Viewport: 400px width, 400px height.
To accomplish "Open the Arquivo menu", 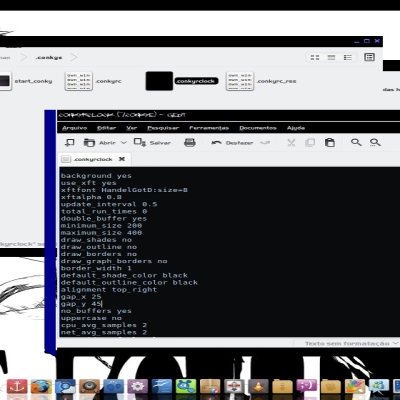I will click(x=75, y=128).
